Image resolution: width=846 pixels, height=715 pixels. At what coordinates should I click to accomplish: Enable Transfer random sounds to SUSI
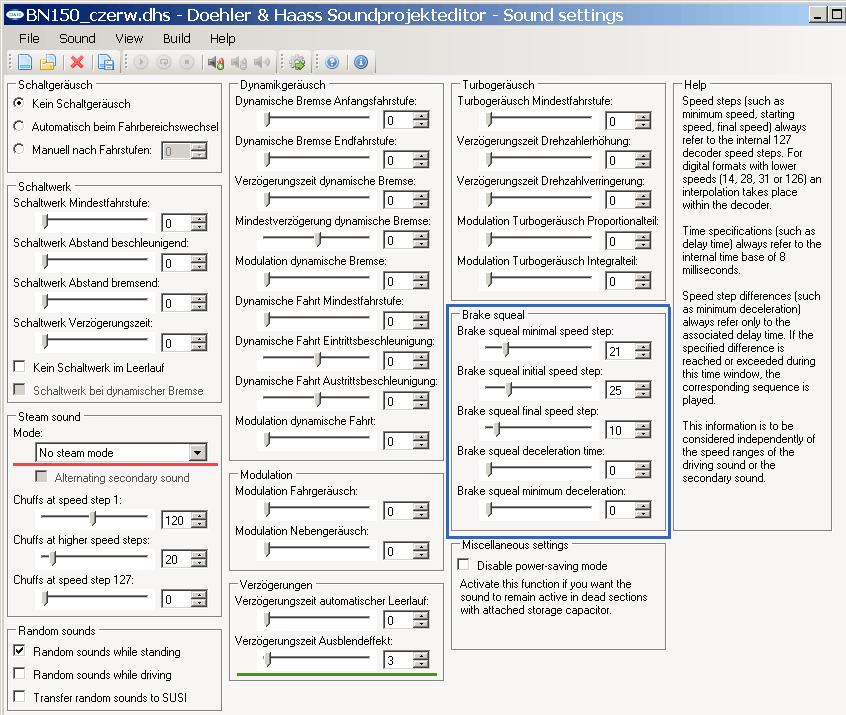coord(19,697)
